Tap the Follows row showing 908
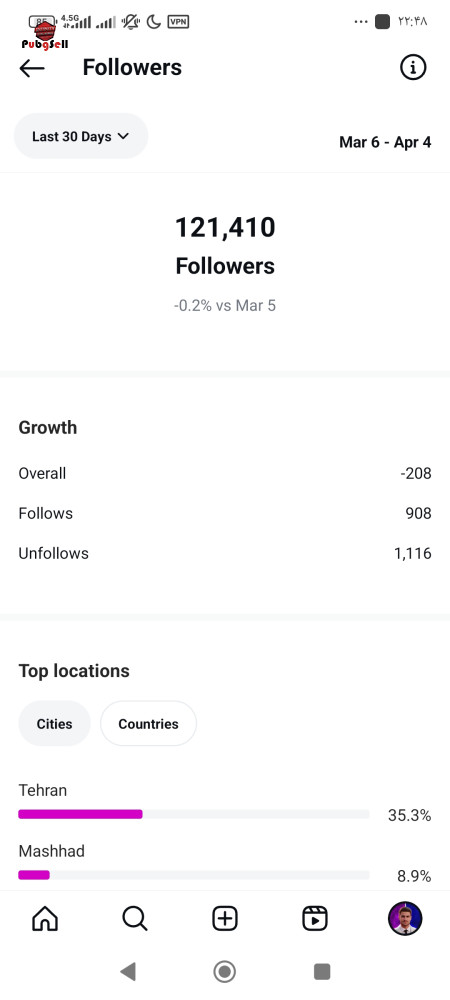The width and height of the screenshot is (450, 1000). (x=225, y=513)
